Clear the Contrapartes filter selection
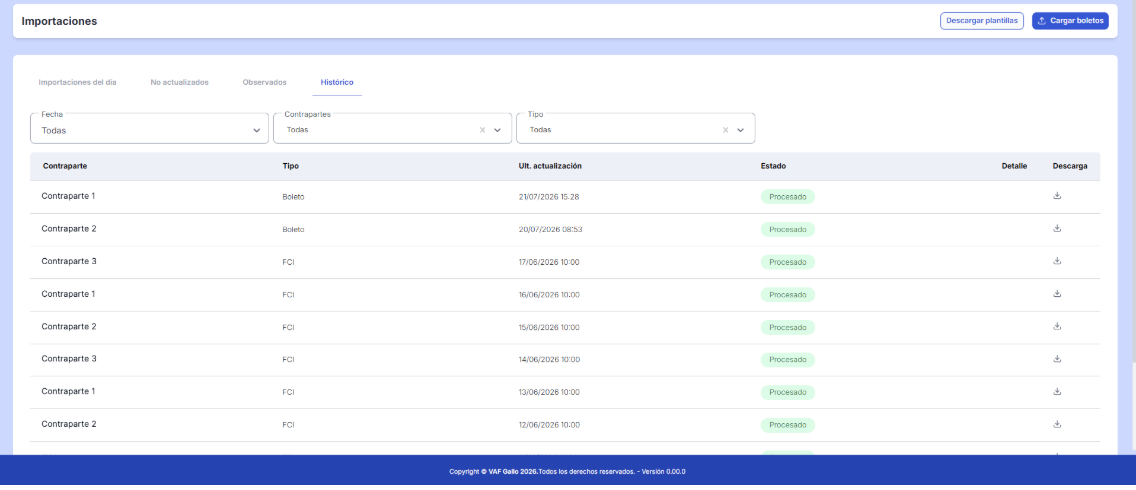The image size is (1136, 490). (x=483, y=130)
